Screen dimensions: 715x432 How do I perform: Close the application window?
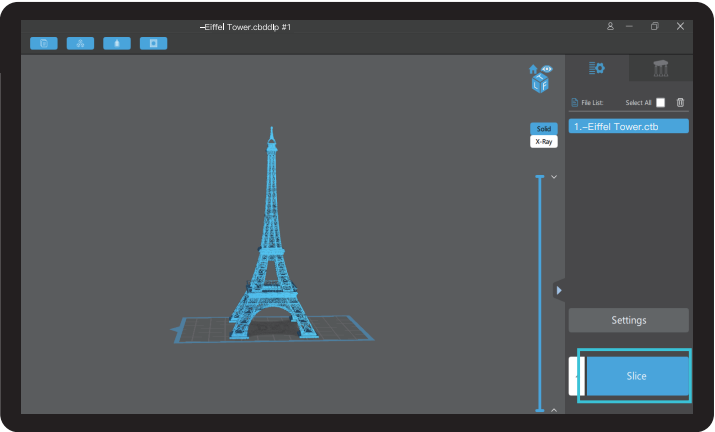coord(680,26)
